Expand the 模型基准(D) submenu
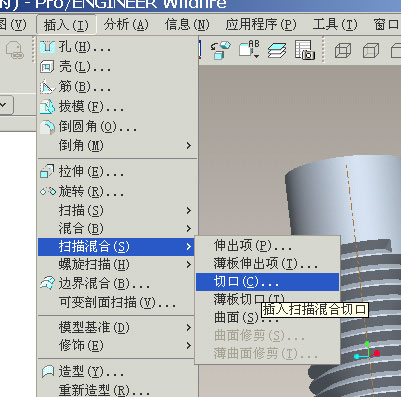The image size is (401, 397). coord(117,327)
